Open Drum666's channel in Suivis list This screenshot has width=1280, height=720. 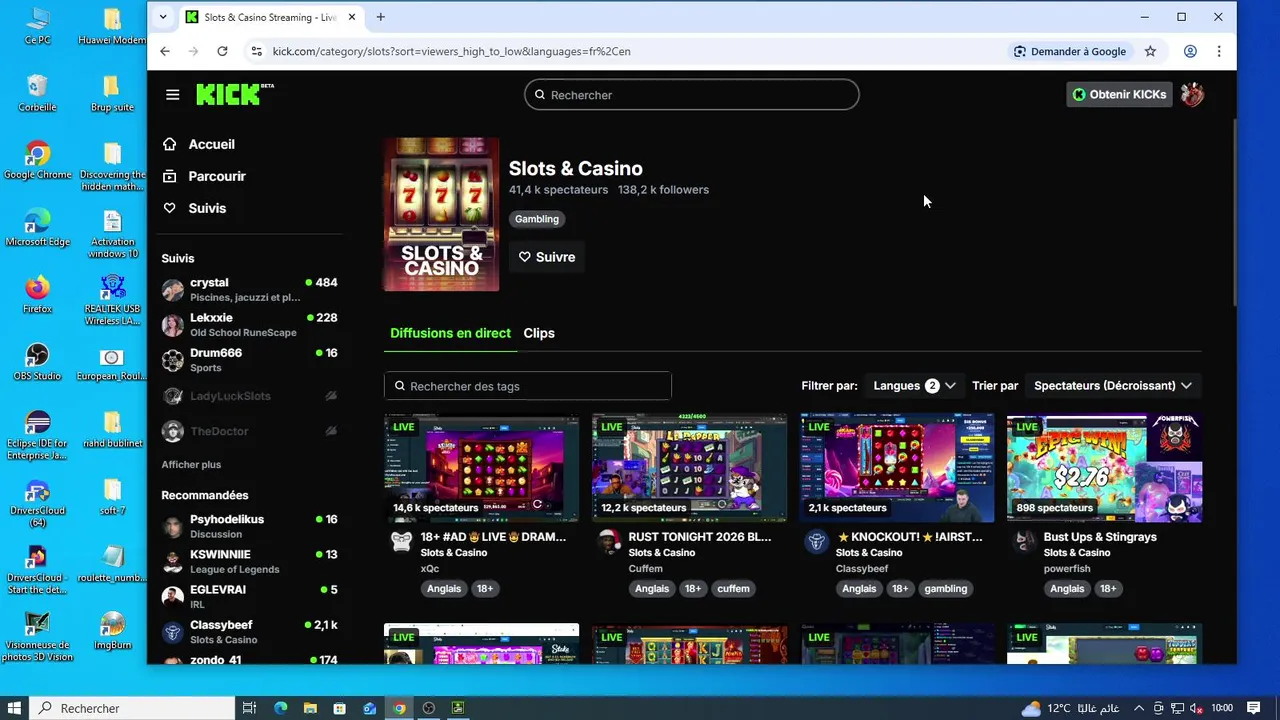coord(250,360)
